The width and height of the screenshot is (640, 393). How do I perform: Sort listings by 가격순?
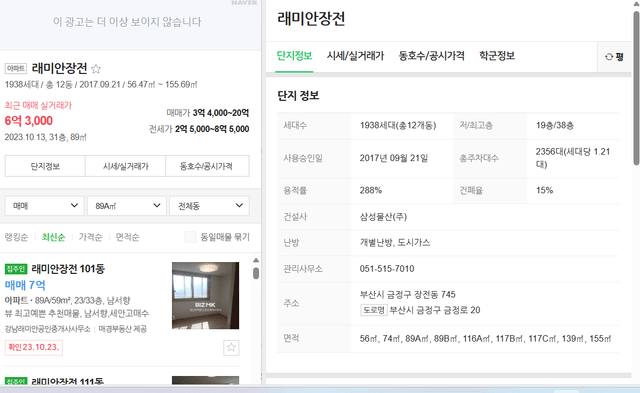tap(90, 237)
